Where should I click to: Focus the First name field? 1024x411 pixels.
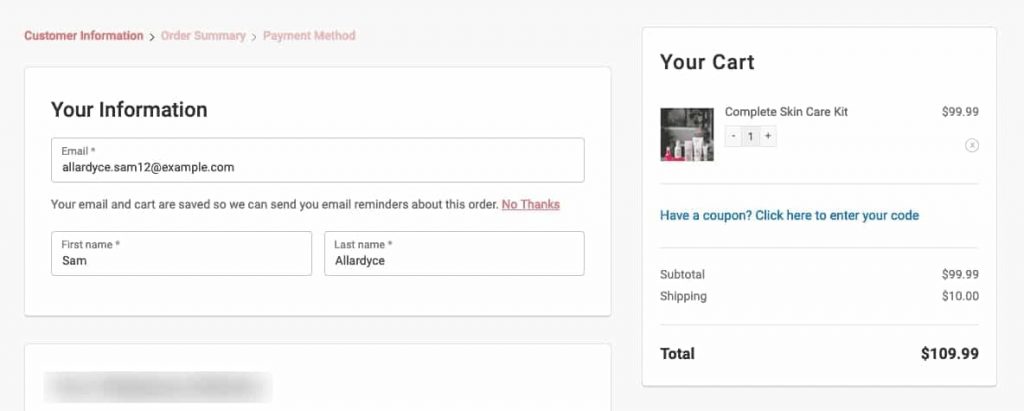pos(182,254)
